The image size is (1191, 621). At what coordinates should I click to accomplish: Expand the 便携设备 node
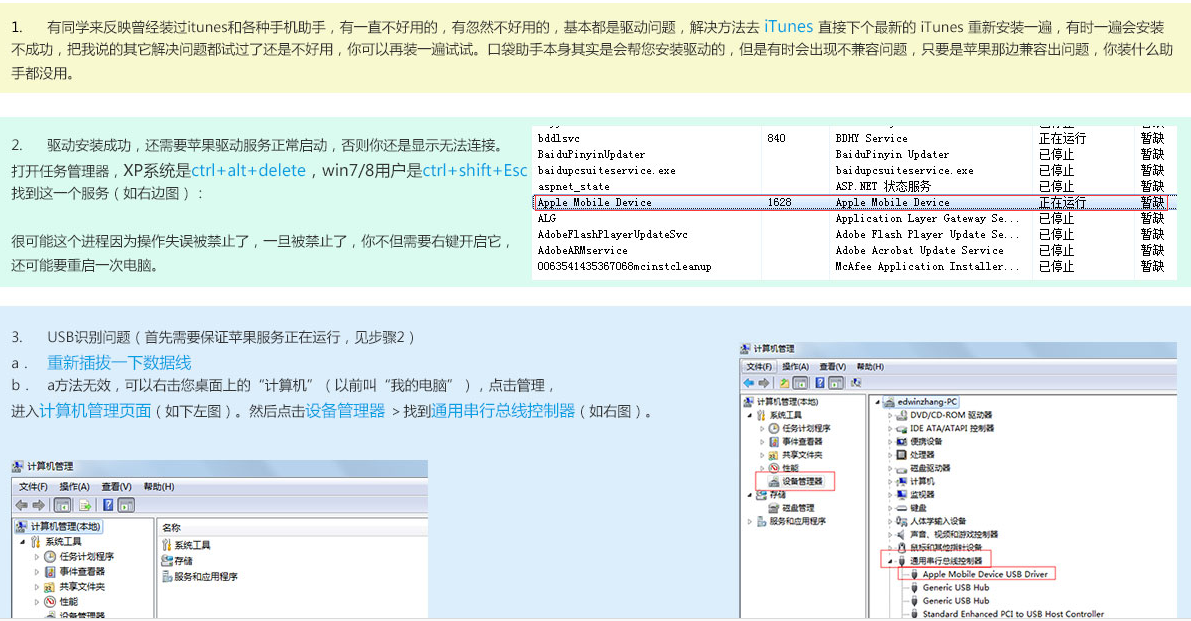click(x=889, y=442)
